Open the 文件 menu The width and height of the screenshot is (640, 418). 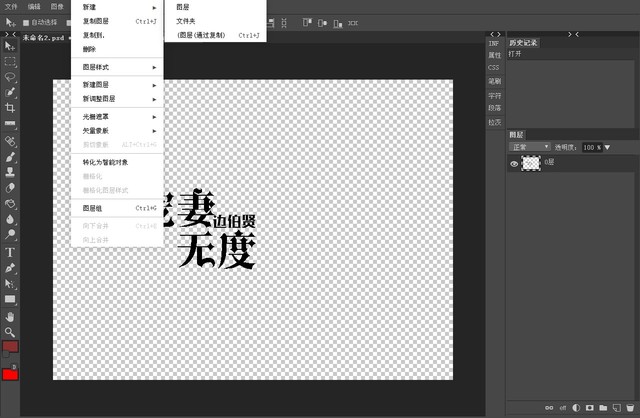point(11,6)
